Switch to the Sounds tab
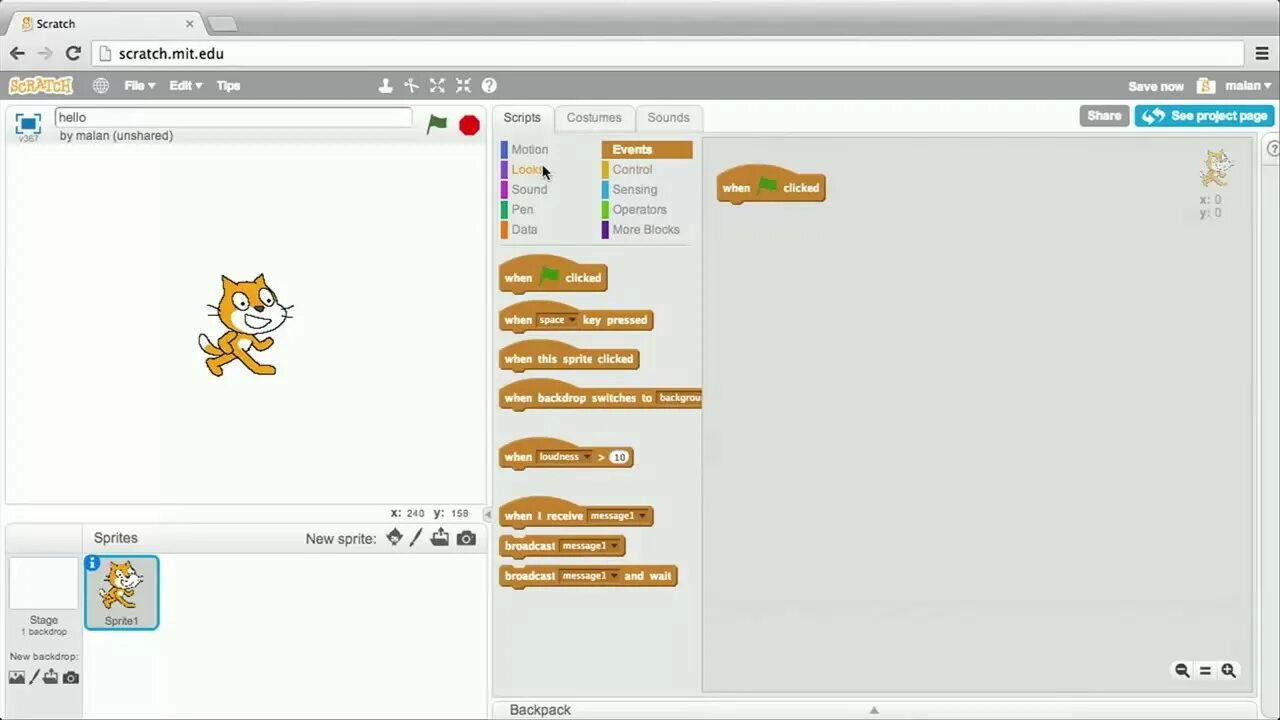 click(x=668, y=117)
